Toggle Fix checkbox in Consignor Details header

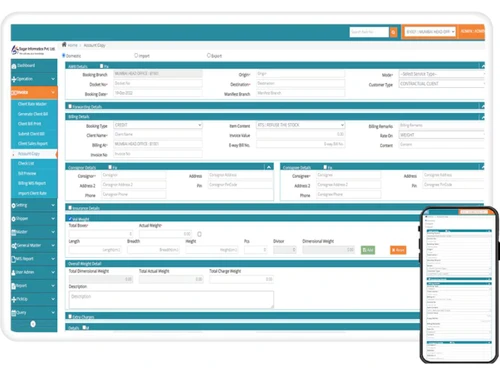pos(110,167)
